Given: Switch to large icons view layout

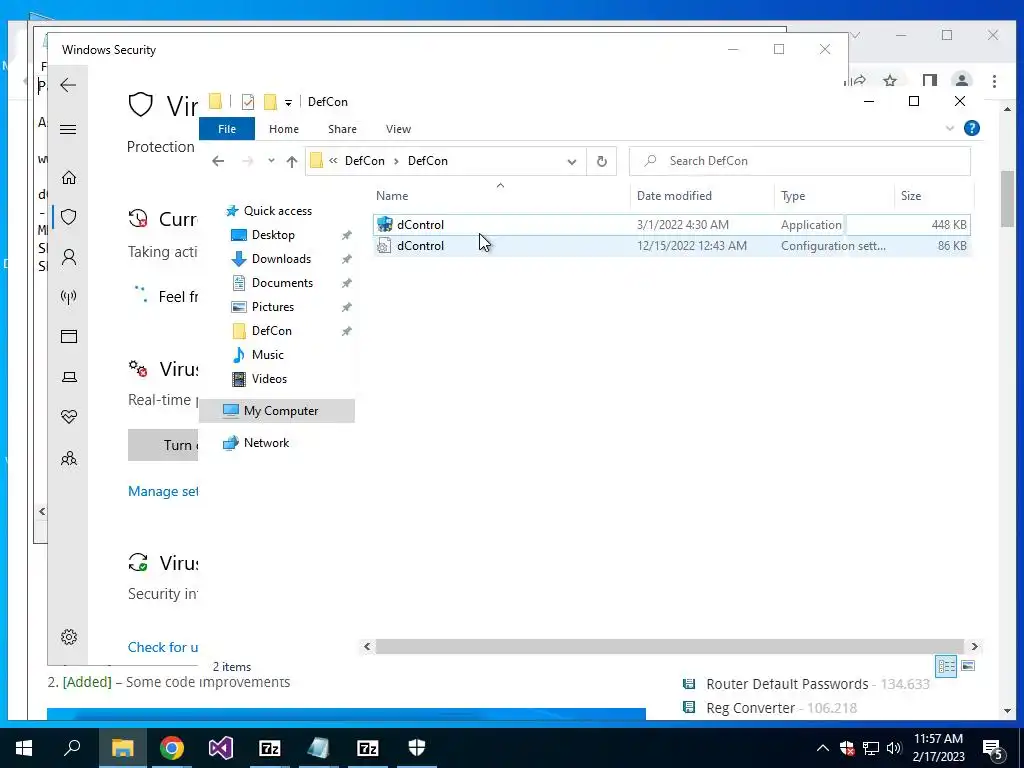Looking at the screenshot, I should 968,666.
